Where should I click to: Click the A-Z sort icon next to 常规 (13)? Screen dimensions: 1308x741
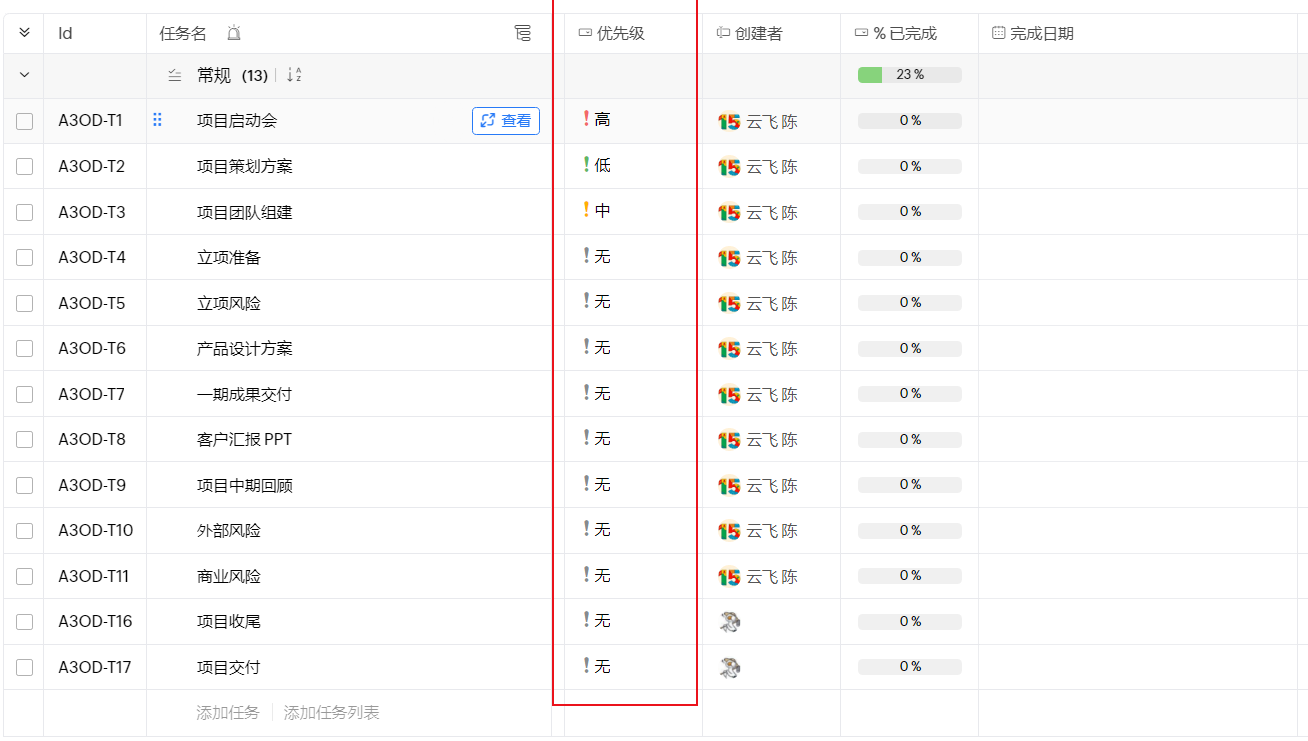pos(294,75)
